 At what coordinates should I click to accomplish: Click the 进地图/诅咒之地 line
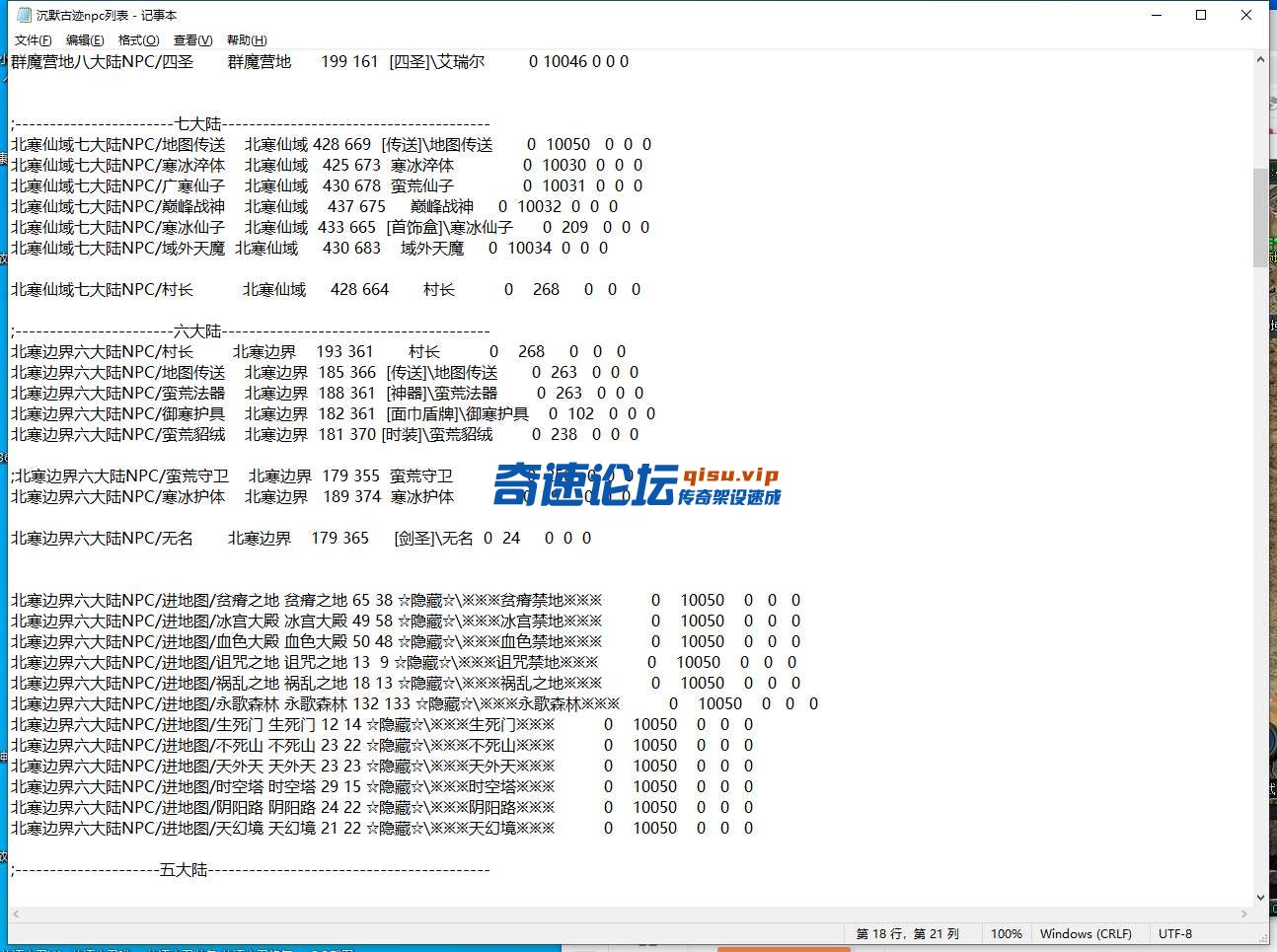point(404,662)
